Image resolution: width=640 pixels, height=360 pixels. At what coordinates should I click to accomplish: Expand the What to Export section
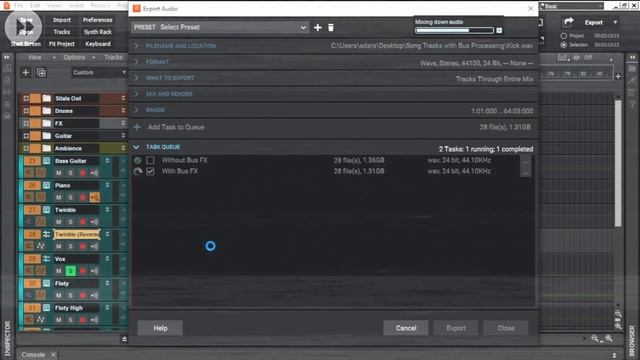[x=136, y=78]
